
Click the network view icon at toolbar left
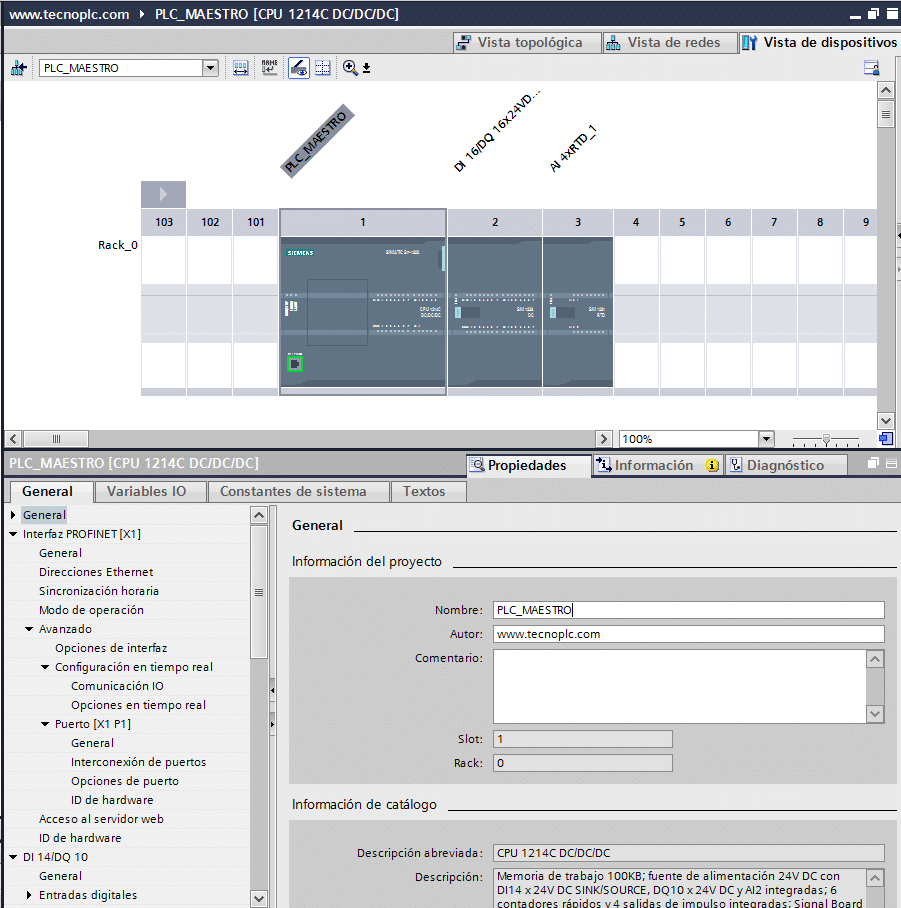[18, 68]
